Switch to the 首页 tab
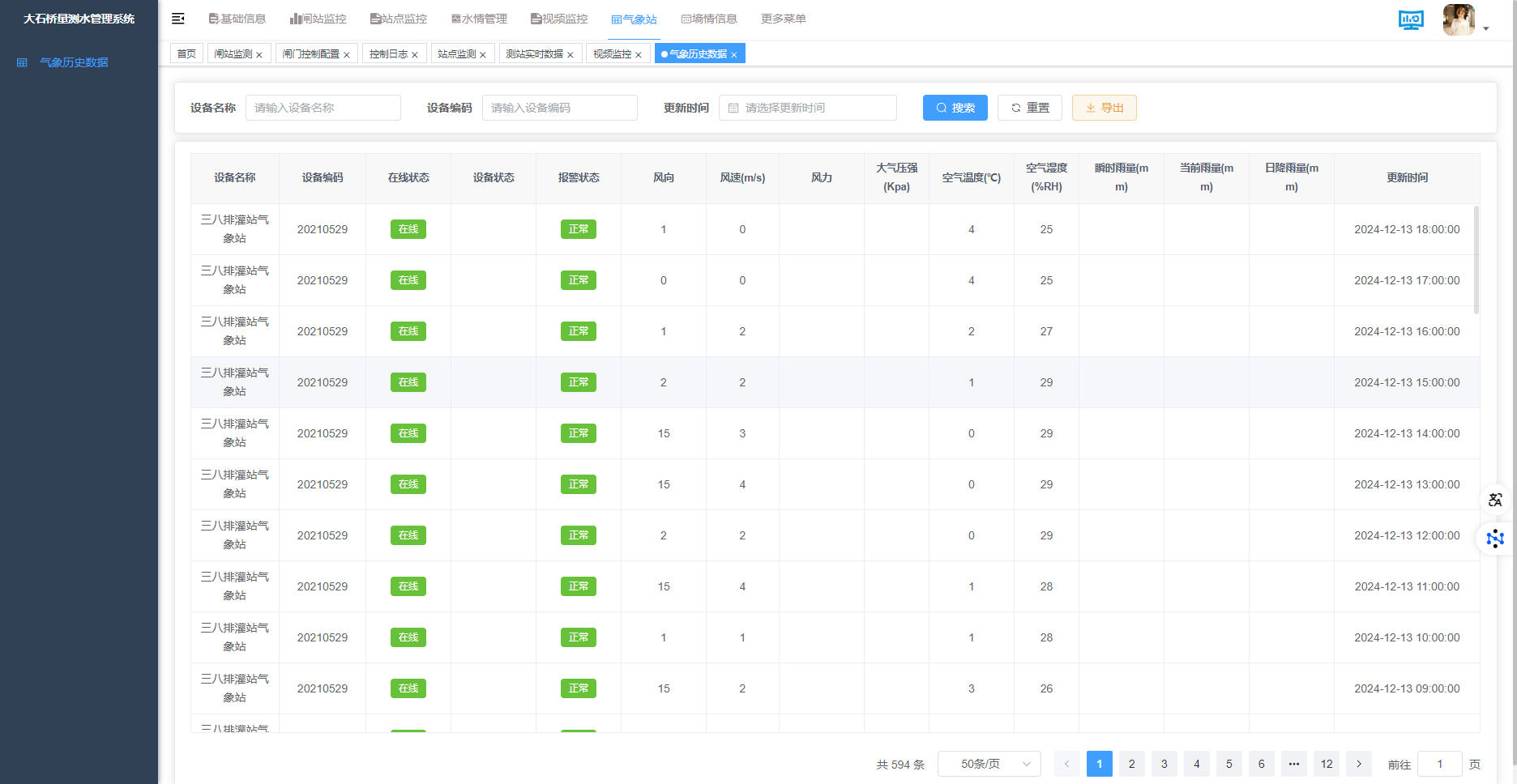 (186, 54)
